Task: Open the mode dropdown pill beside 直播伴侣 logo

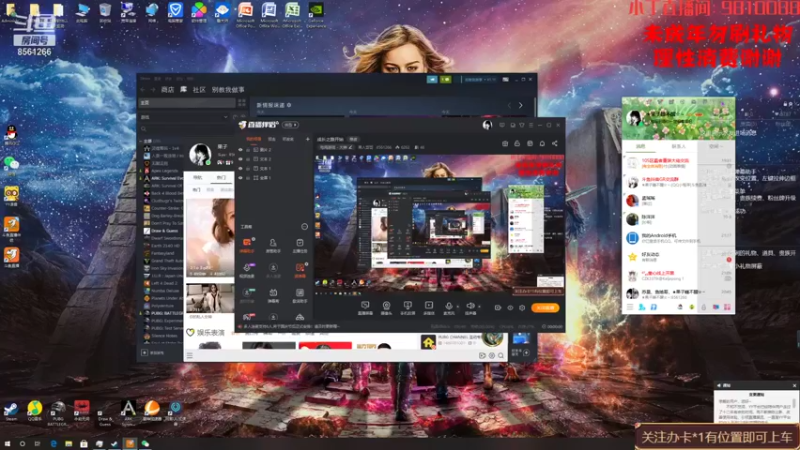Action: coord(290,125)
